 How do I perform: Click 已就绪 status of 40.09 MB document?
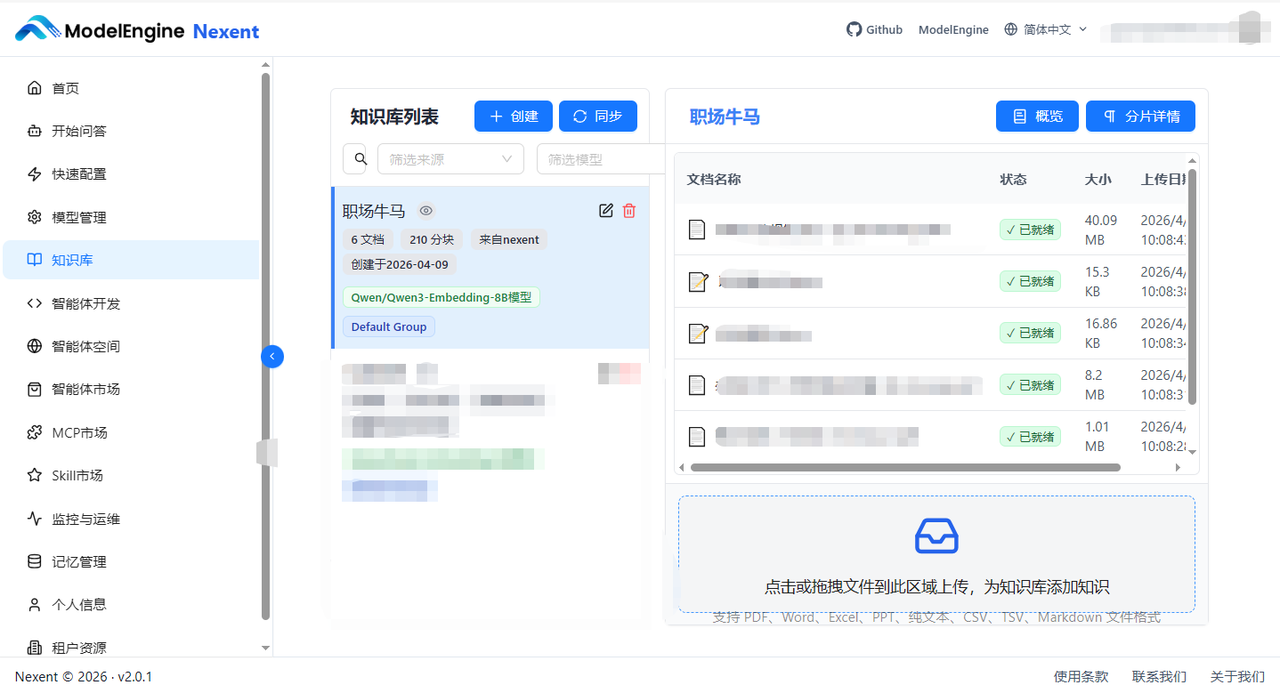[x=1030, y=229]
